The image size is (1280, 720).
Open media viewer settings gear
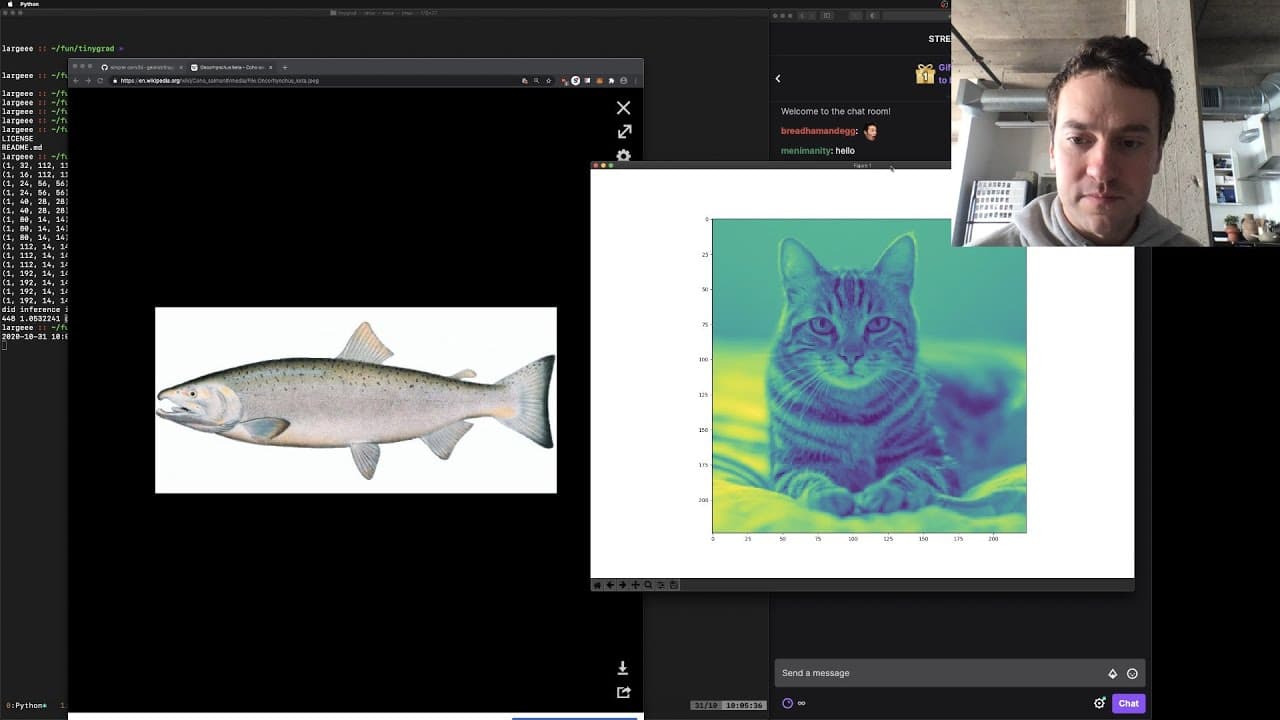click(x=624, y=156)
